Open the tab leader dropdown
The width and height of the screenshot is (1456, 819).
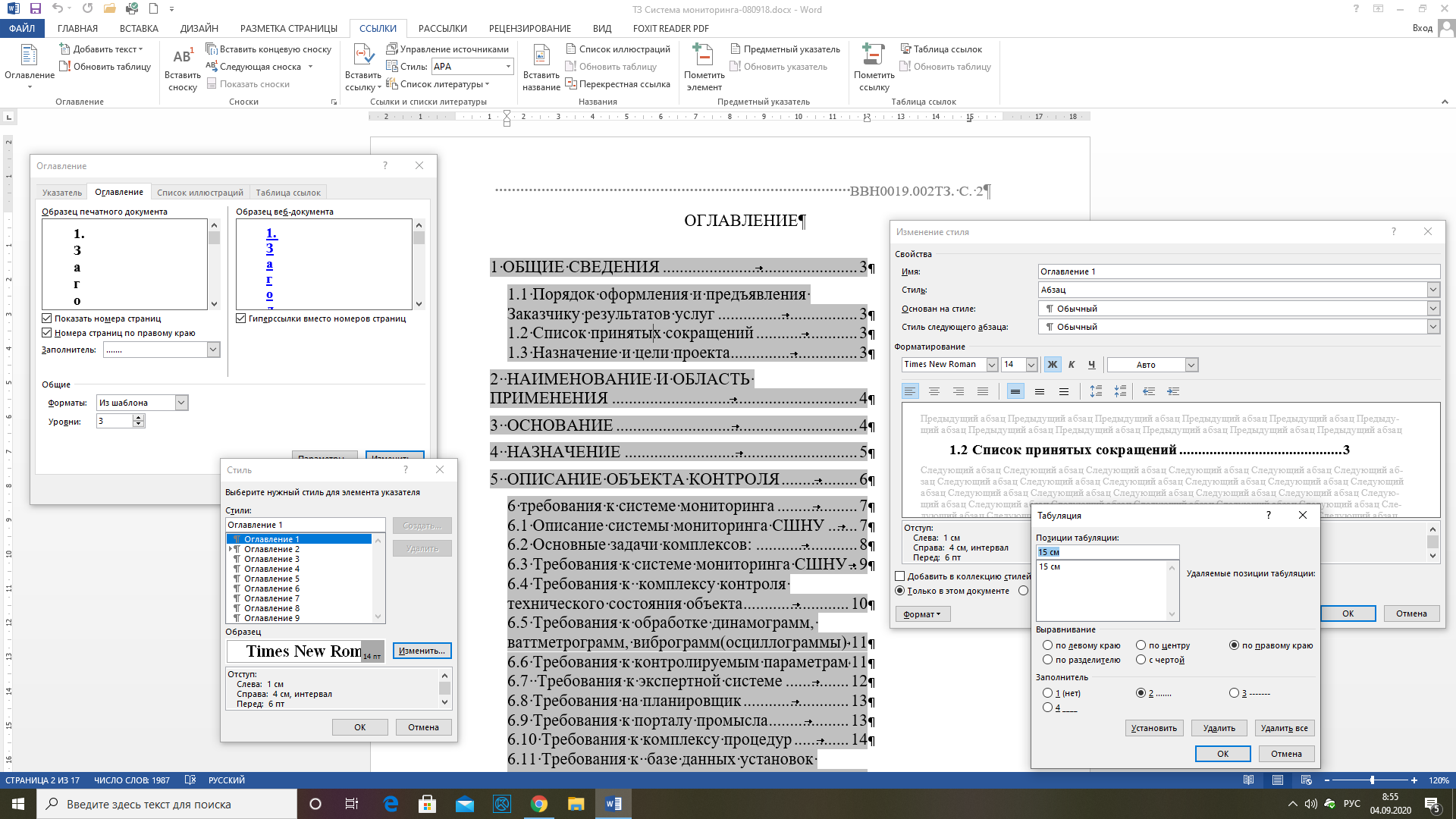tap(213, 350)
